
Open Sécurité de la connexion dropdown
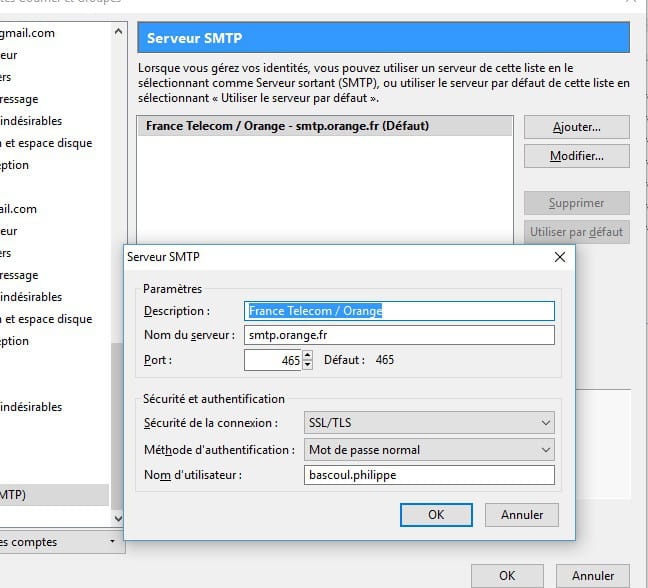(x=429, y=422)
